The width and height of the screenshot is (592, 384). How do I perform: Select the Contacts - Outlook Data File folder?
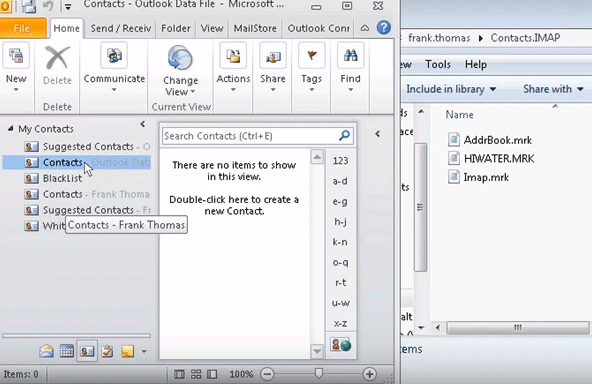77,162
